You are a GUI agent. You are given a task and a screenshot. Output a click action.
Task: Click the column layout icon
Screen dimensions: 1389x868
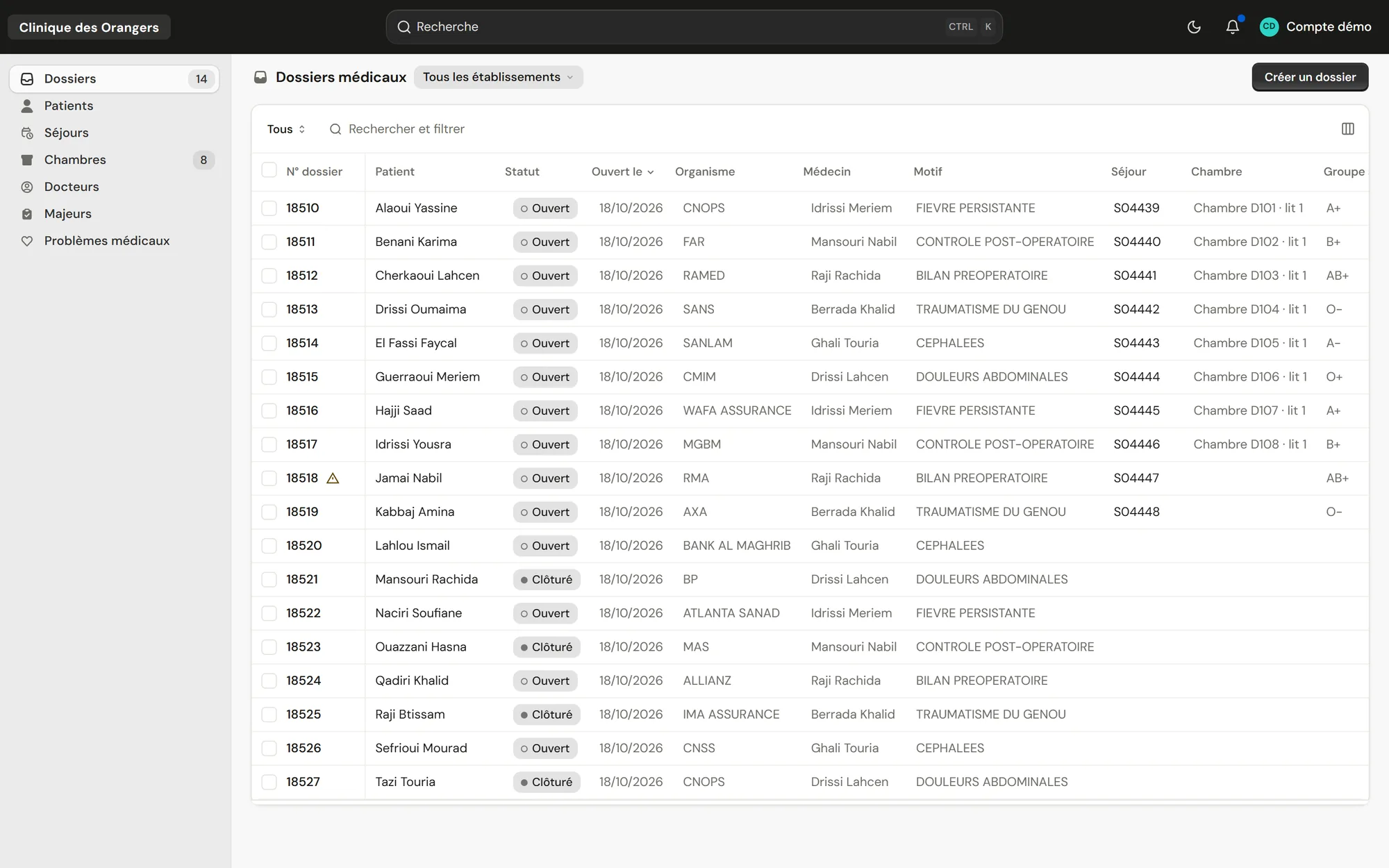[1348, 128]
